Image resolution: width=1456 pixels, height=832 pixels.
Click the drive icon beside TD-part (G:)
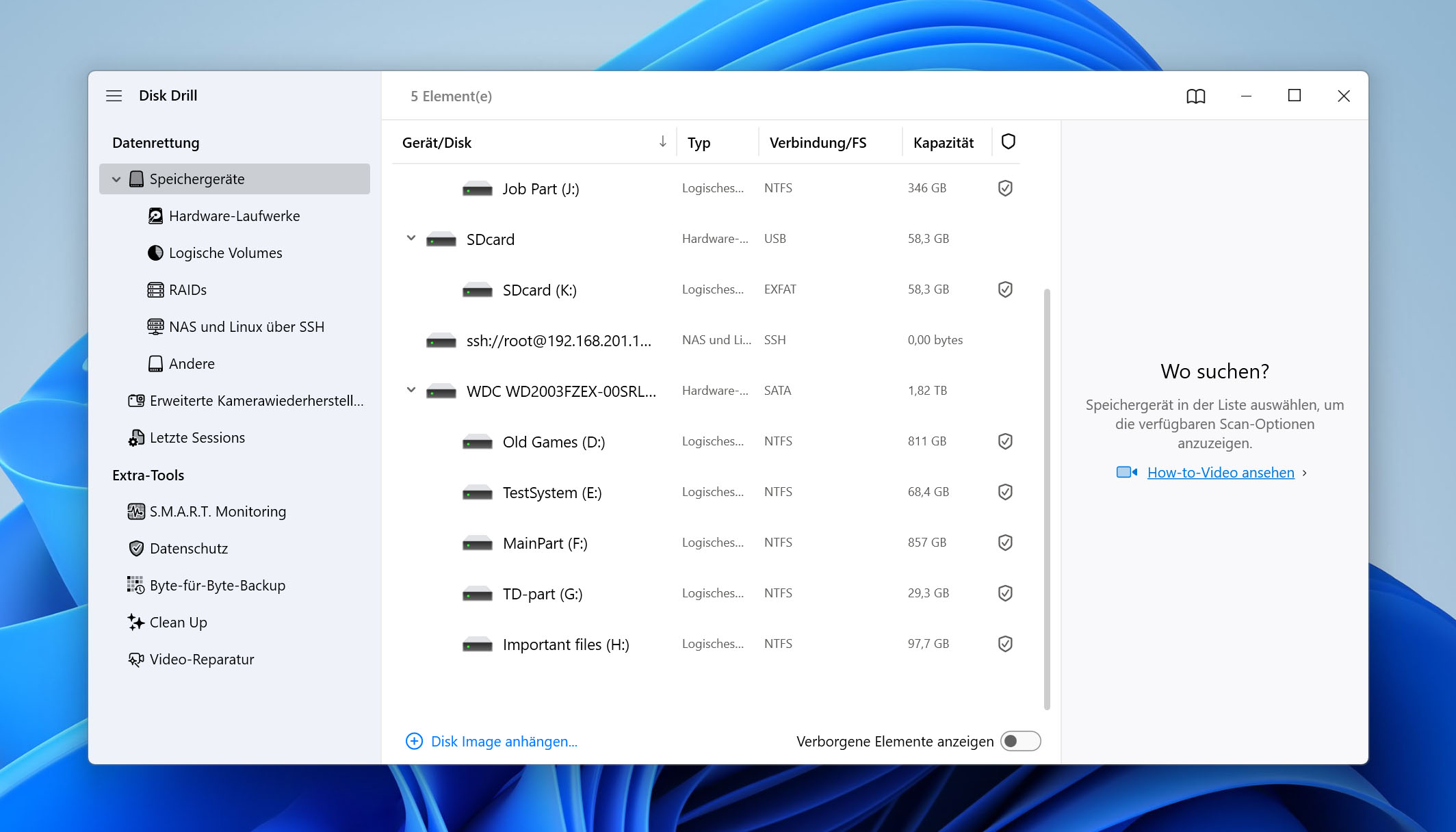[x=478, y=594]
